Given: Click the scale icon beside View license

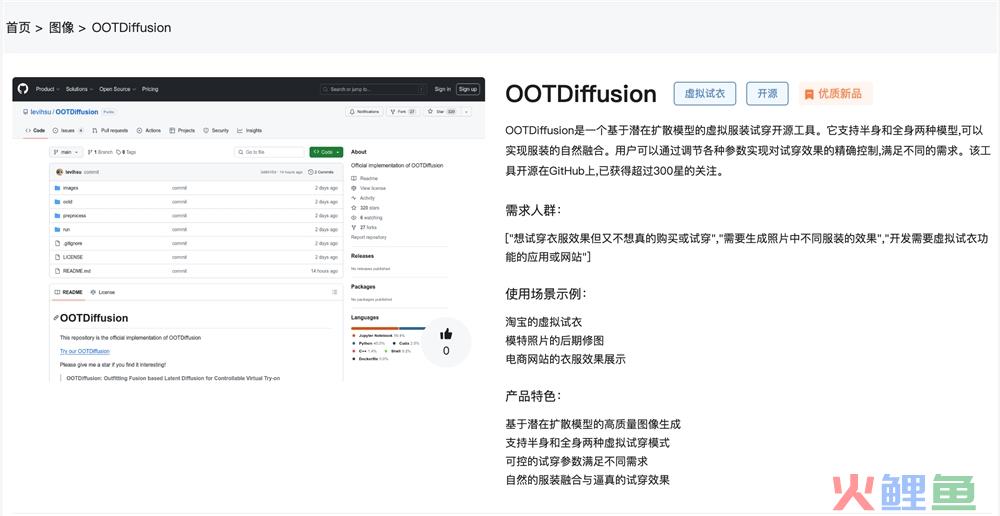Looking at the screenshot, I should tap(354, 188).
